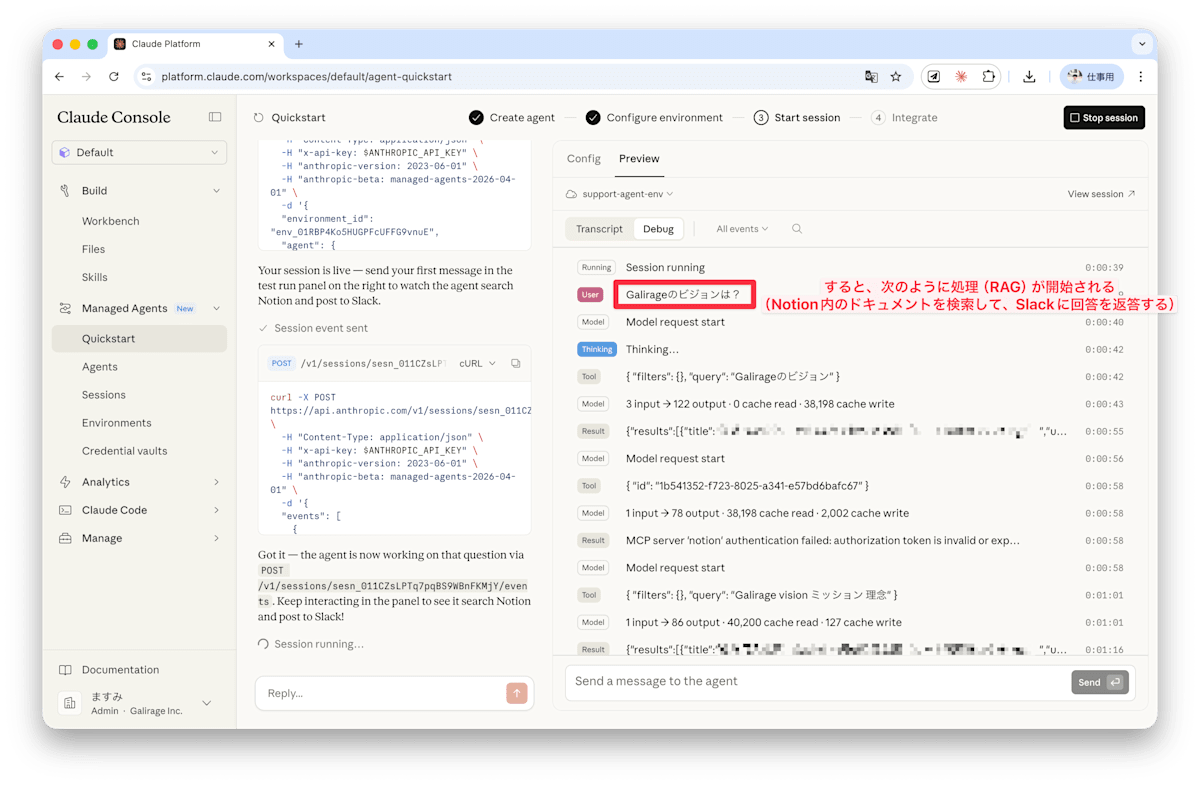Screen dimensions: 1200x785
Task: Open the browser tab list chevron
Action: pyautogui.click(x=1141, y=44)
